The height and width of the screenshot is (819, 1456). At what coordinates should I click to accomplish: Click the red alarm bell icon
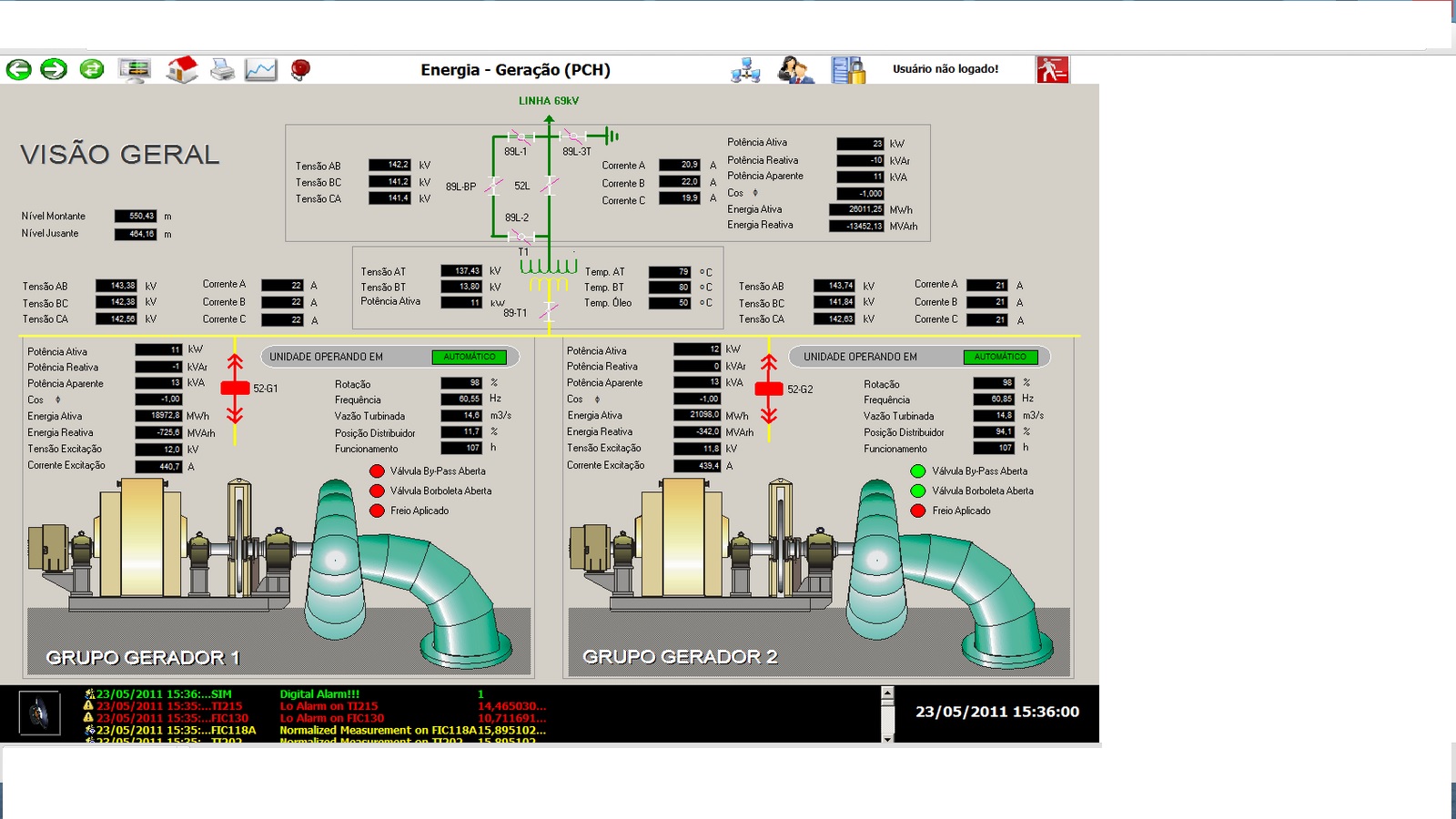coord(300,70)
